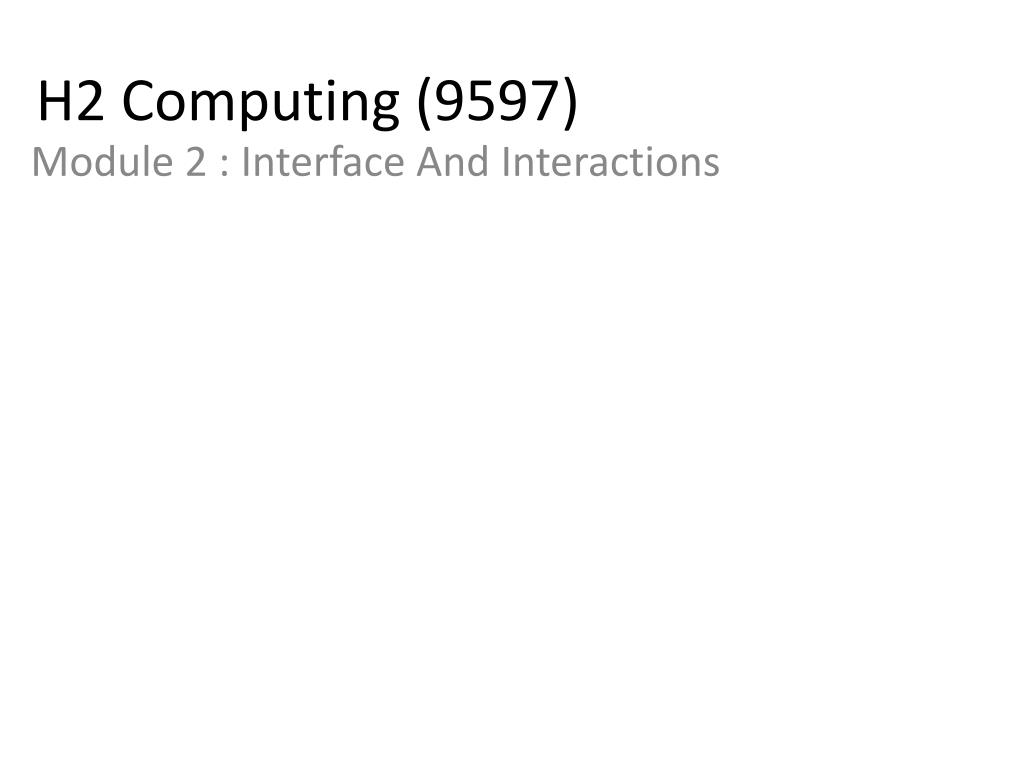Click "H2" at the title's start

pyautogui.click(x=71, y=101)
